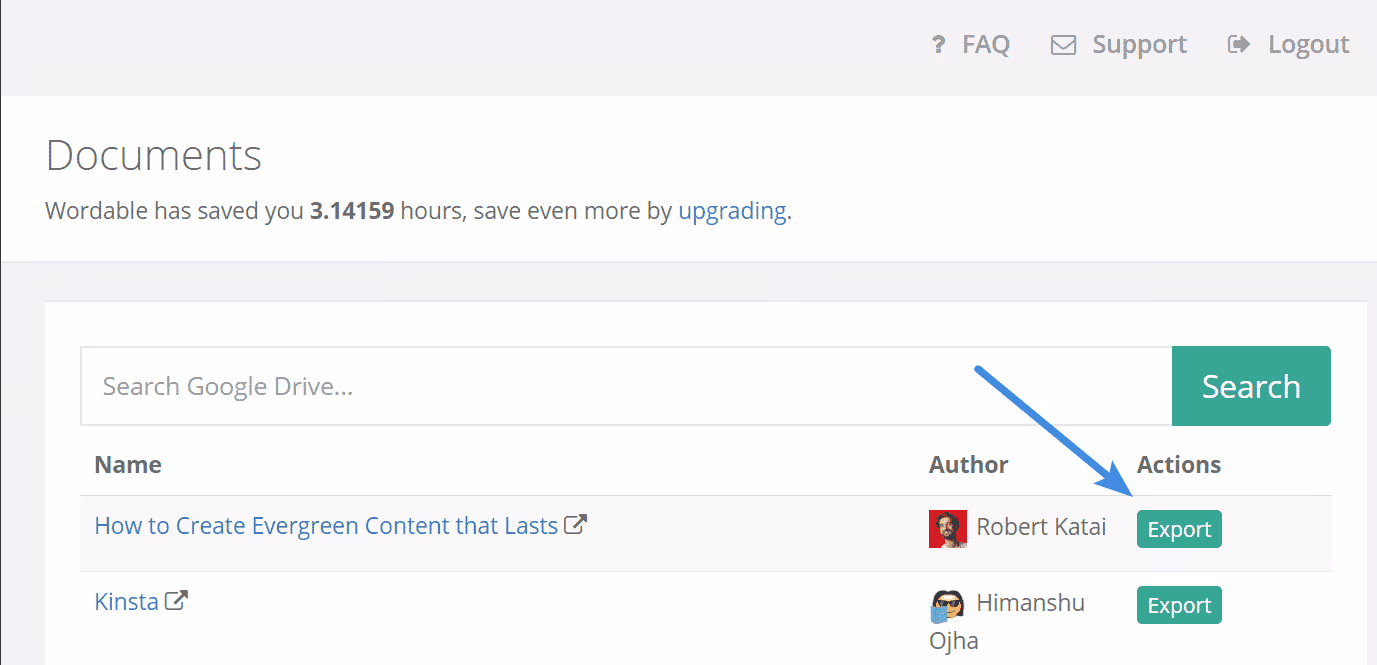Viewport: 1377px width, 665px height.
Task: Select Logout in the top navigation
Action: coord(1308,45)
